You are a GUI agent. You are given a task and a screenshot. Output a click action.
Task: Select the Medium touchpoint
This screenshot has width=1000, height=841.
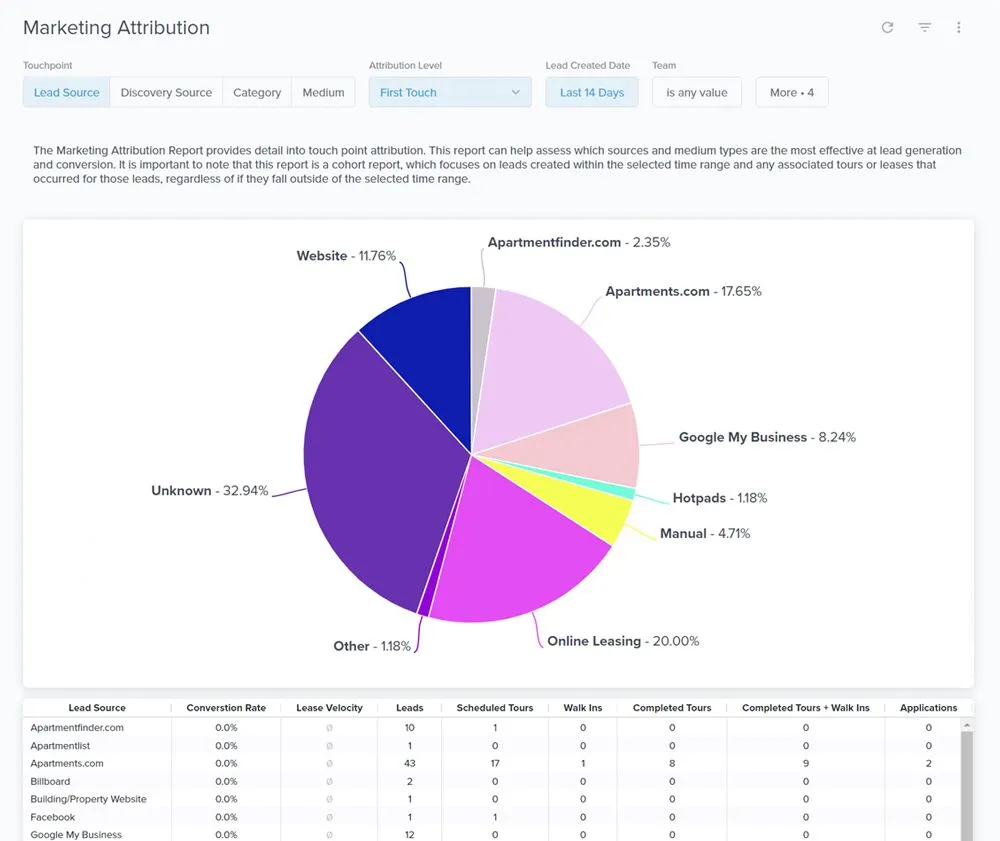(x=323, y=92)
